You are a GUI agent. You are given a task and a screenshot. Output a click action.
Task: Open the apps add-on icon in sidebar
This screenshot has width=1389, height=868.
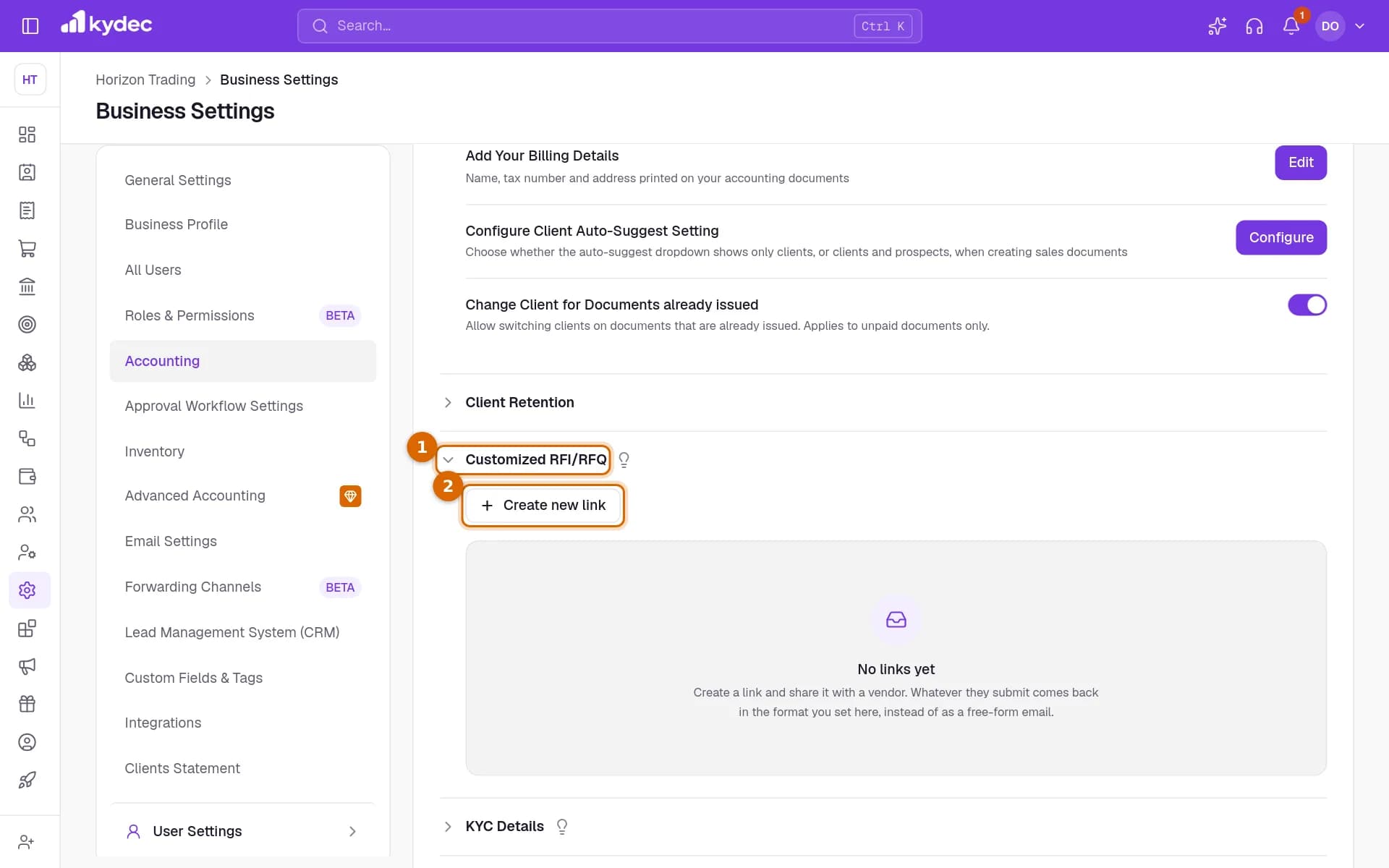[27, 628]
